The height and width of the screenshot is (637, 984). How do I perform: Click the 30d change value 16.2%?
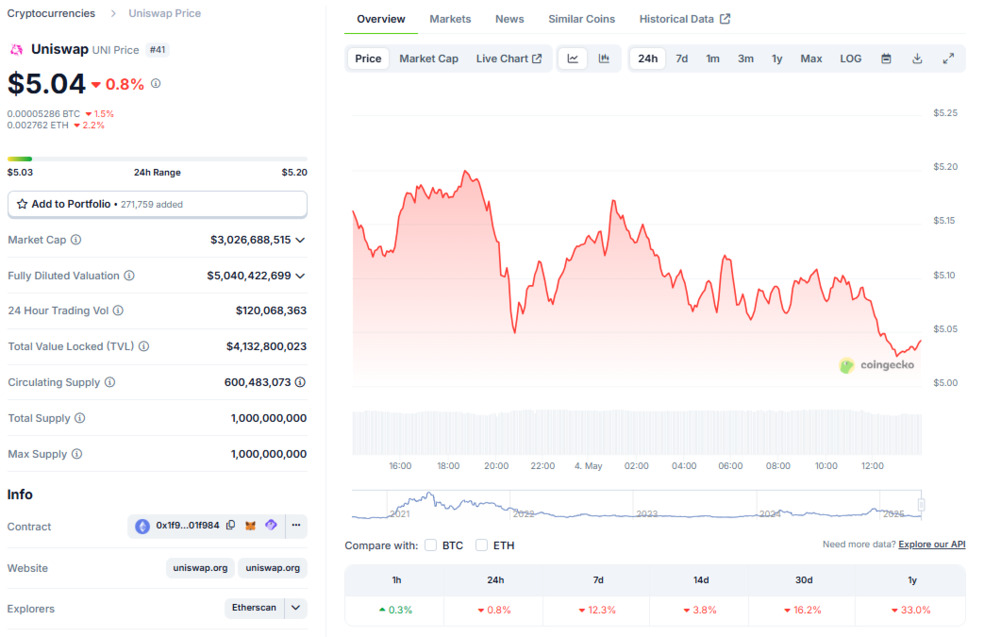(x=803, y=610)
